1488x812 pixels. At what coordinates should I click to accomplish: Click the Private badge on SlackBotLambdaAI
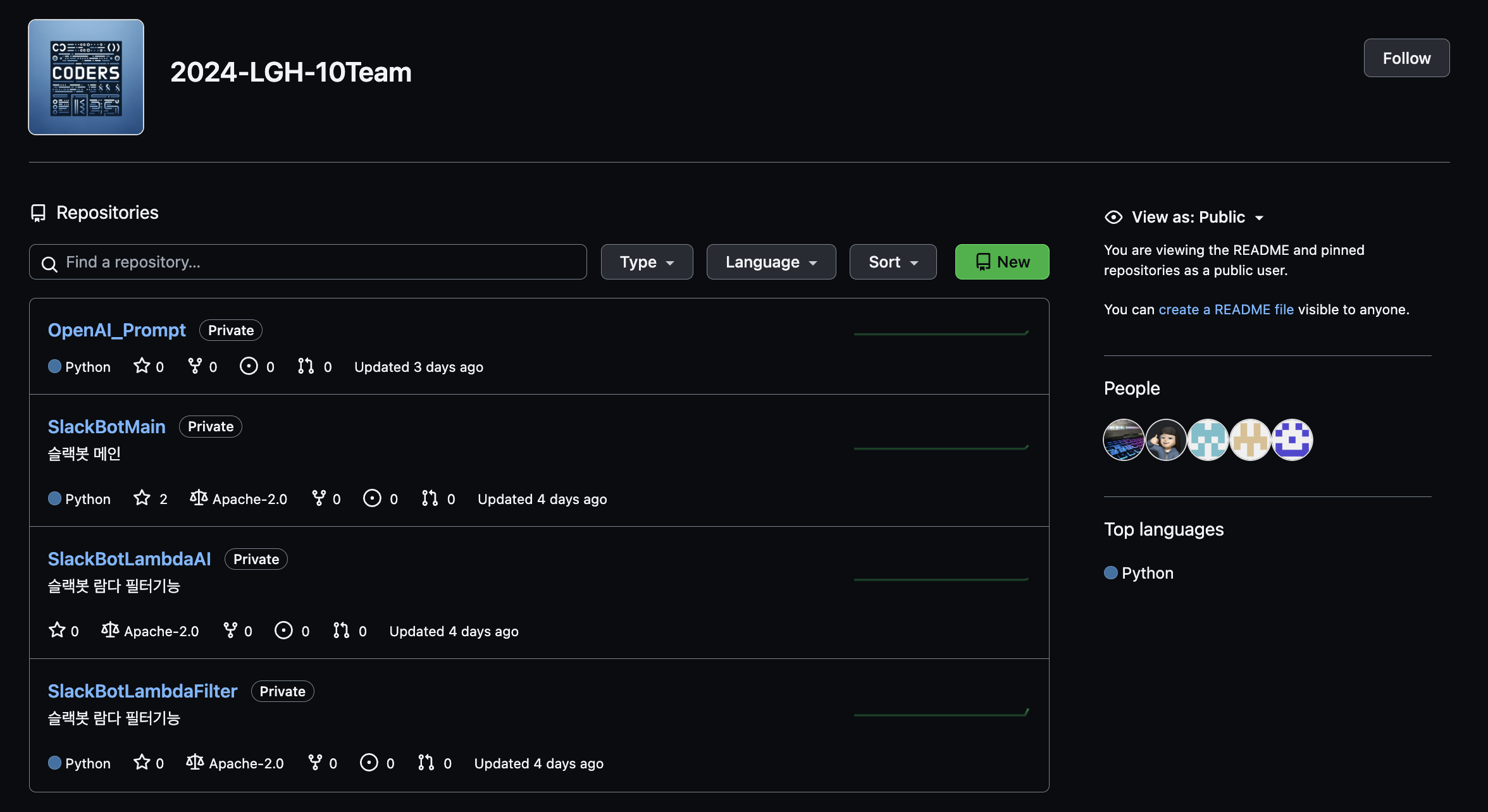click(x=256, y=559)
